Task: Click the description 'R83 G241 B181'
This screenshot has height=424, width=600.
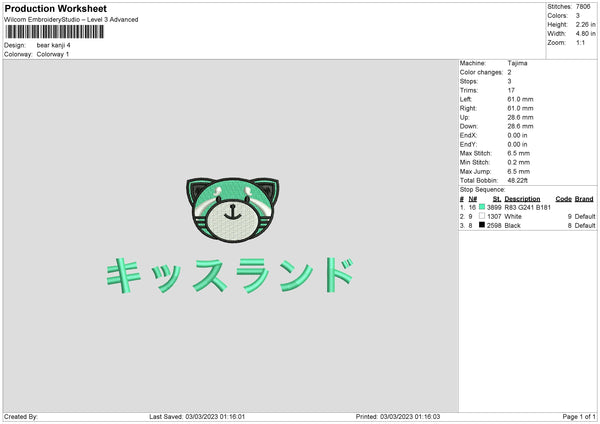Action: tap(528, 207)
